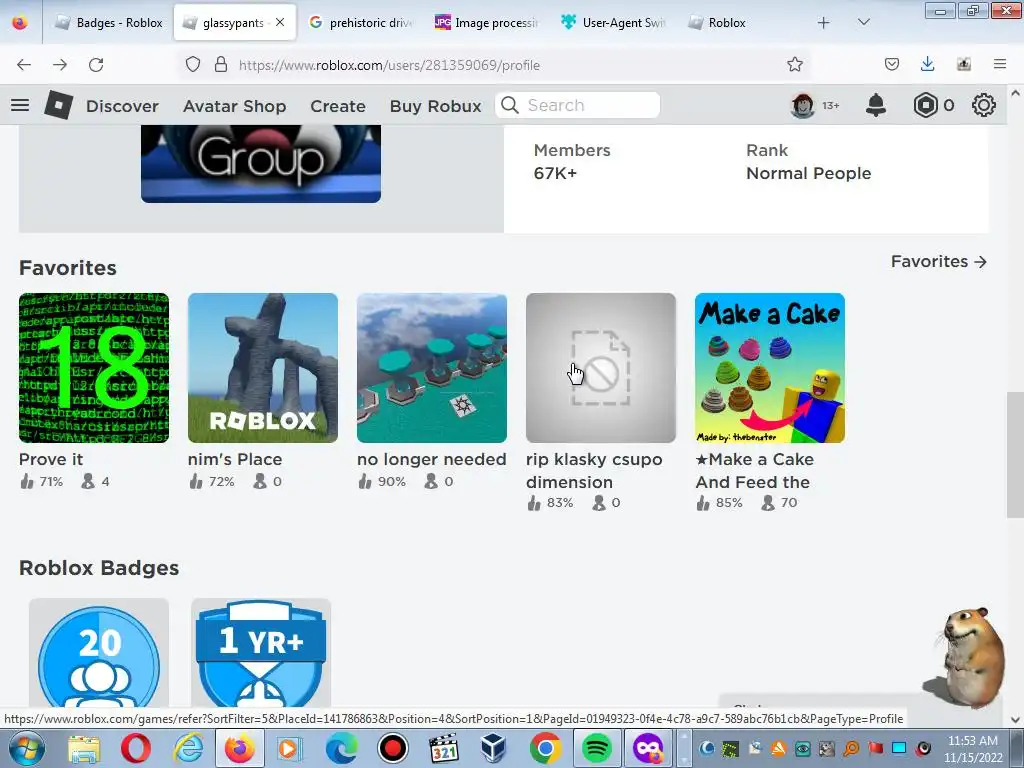Click the no longer needed title link
The height and width of the screenshot is (768, 1024).
coord(432,460)
